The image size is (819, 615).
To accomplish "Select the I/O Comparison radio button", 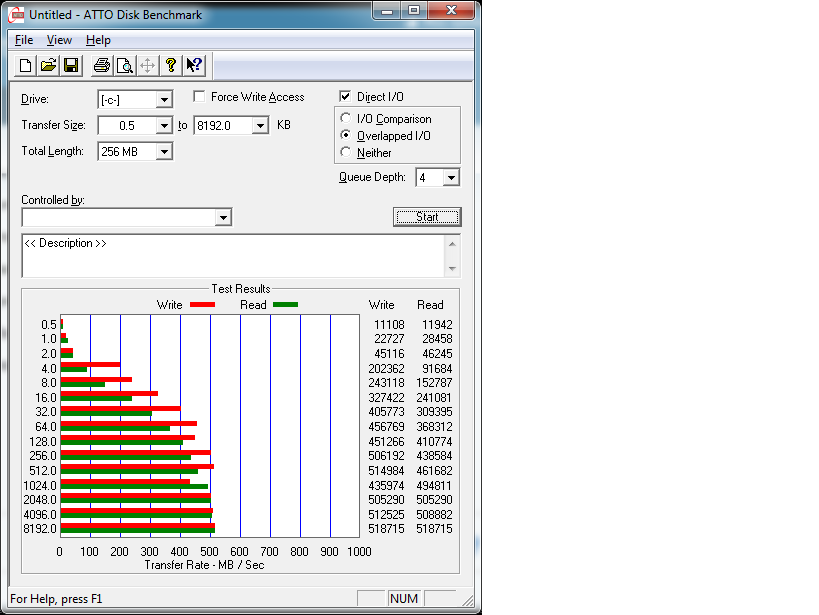I will 345,118.
